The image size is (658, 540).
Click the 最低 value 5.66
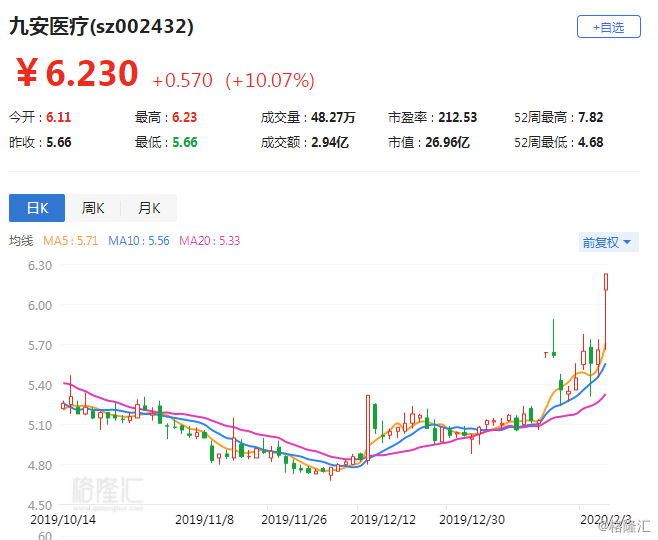pos(184,142)
